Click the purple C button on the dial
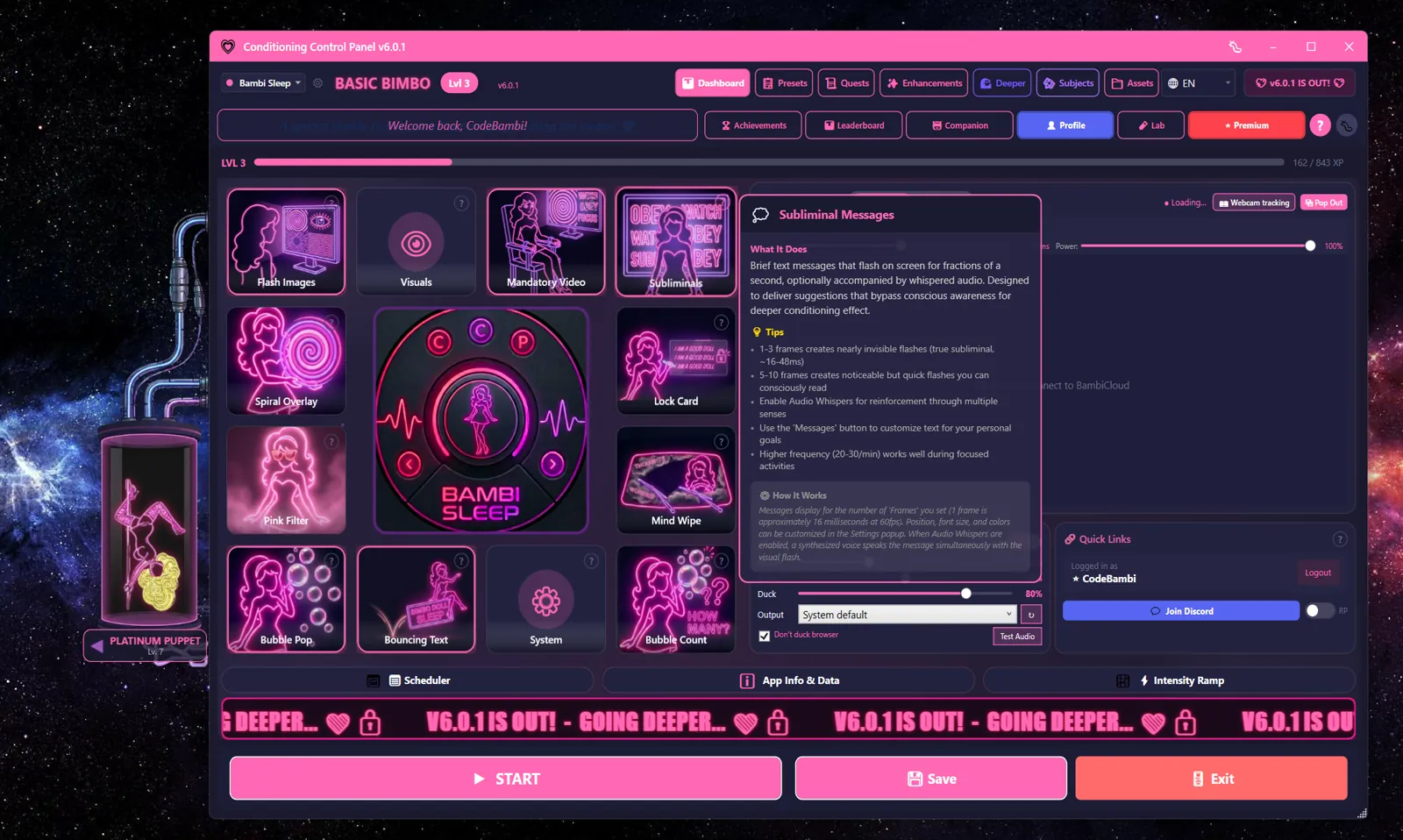The height and width of the screenshot is (840, 1403). 481,331
